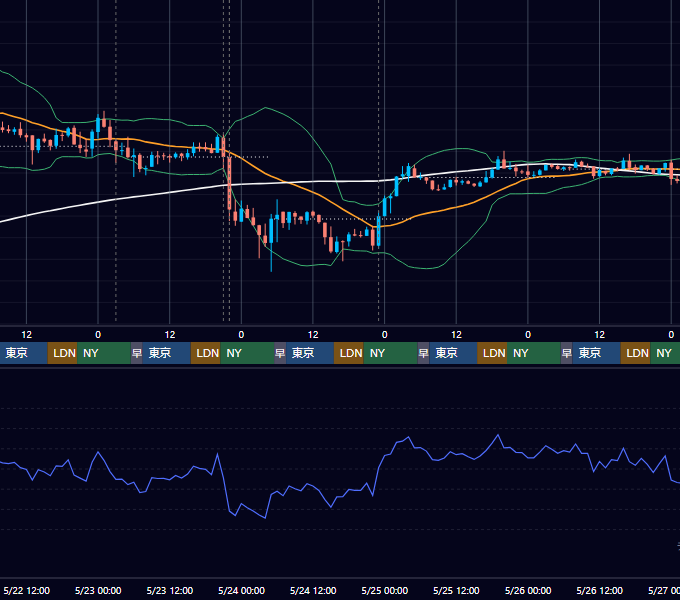Click the 5/23 00:00 date label

point(98,590)
